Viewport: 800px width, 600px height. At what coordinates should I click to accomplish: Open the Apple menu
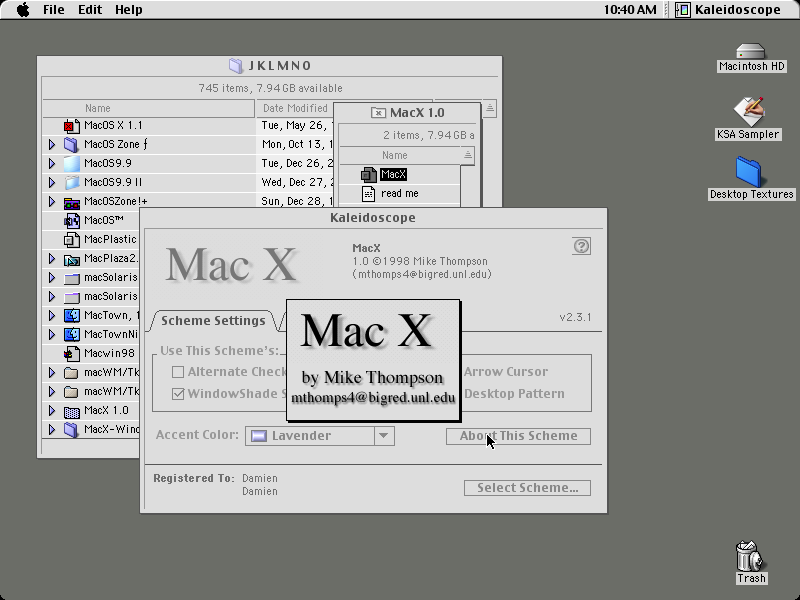pyautogui.click(x=23, y=10)
